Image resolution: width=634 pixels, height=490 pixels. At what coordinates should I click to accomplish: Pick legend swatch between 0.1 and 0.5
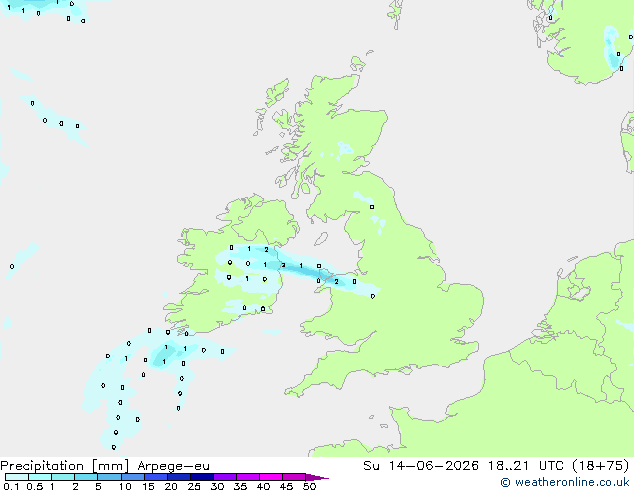click(17, 477)
